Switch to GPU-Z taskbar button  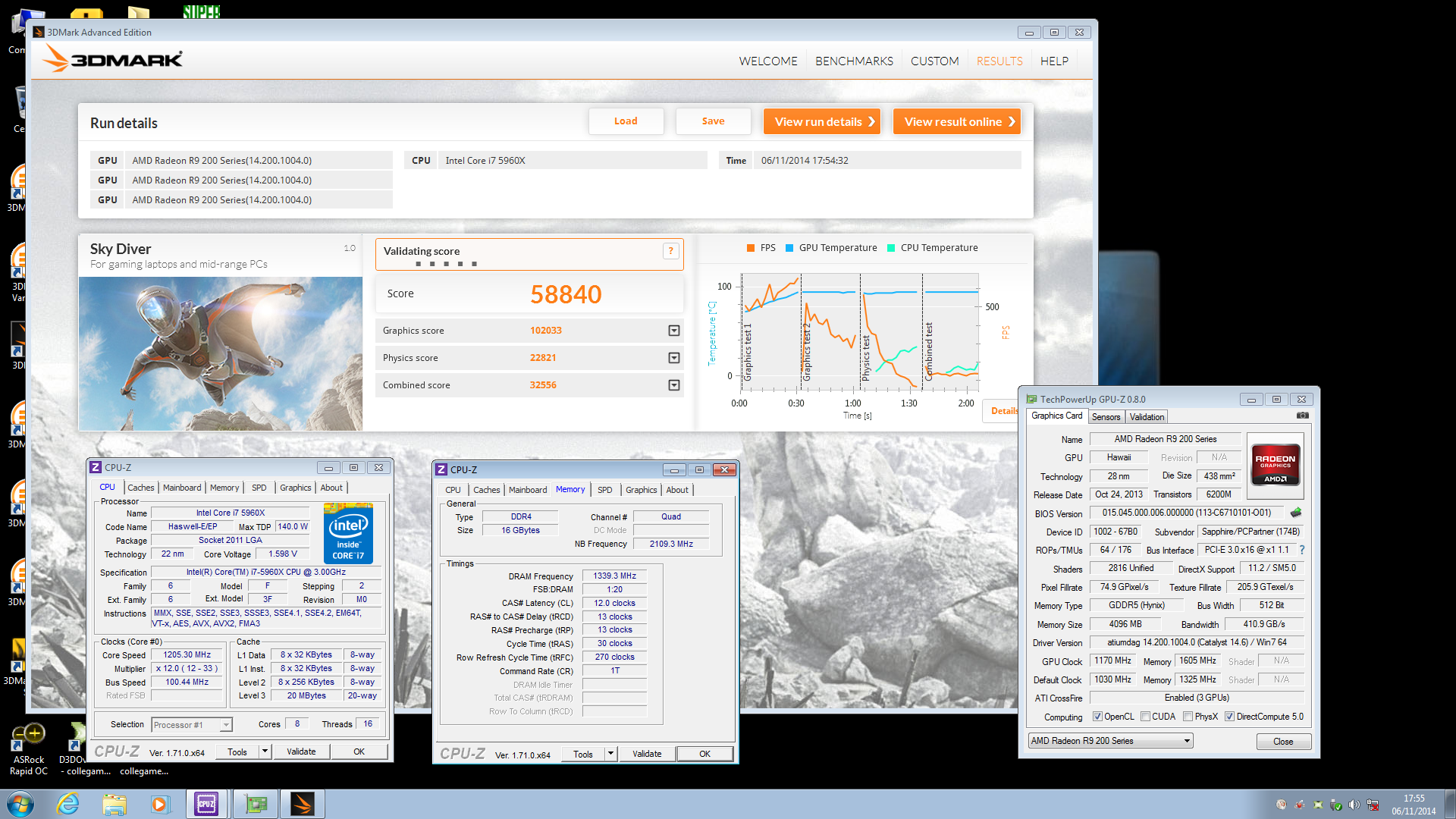[x=256, y=804]
